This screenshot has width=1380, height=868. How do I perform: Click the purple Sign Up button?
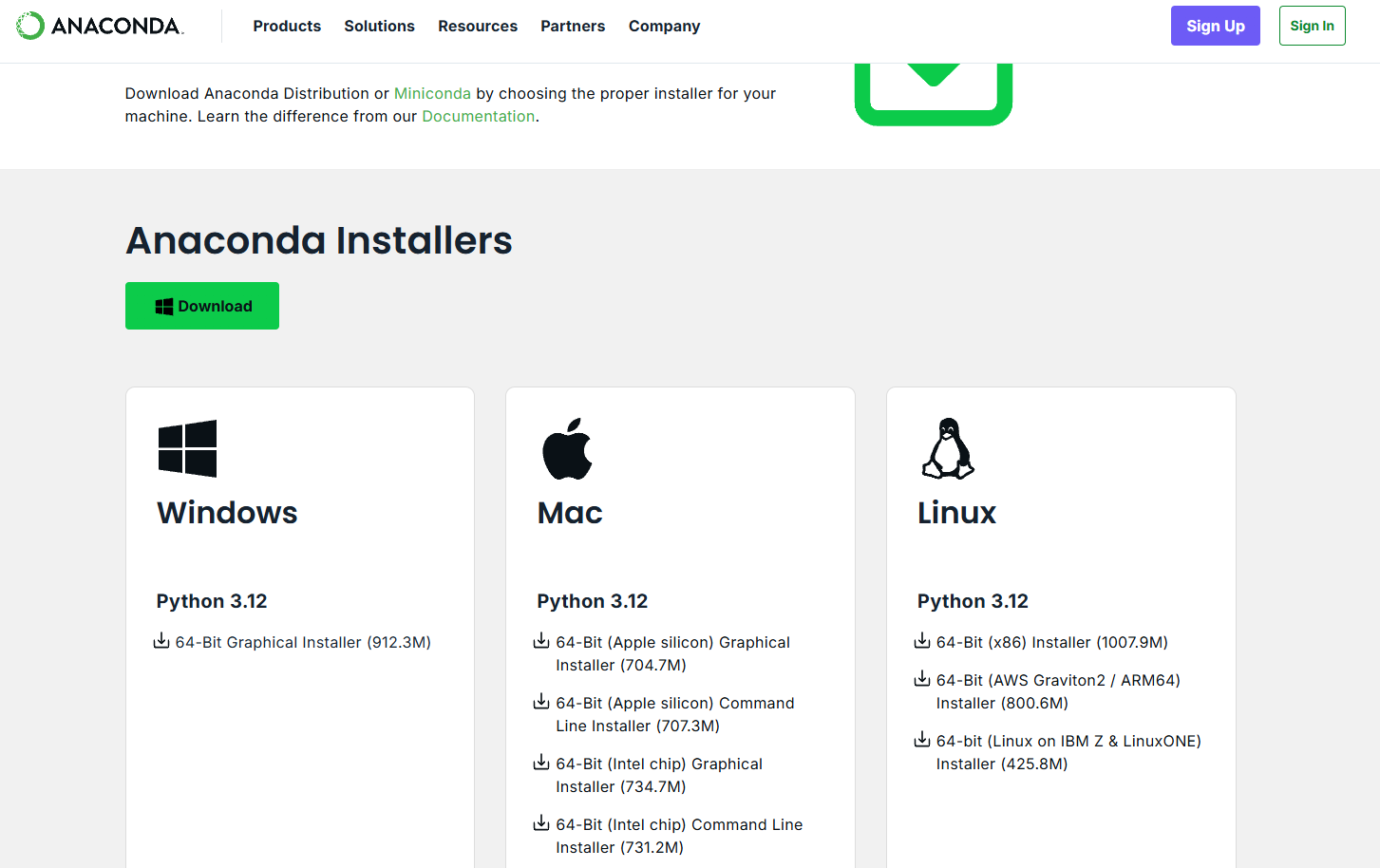[x=1216, y=26]
